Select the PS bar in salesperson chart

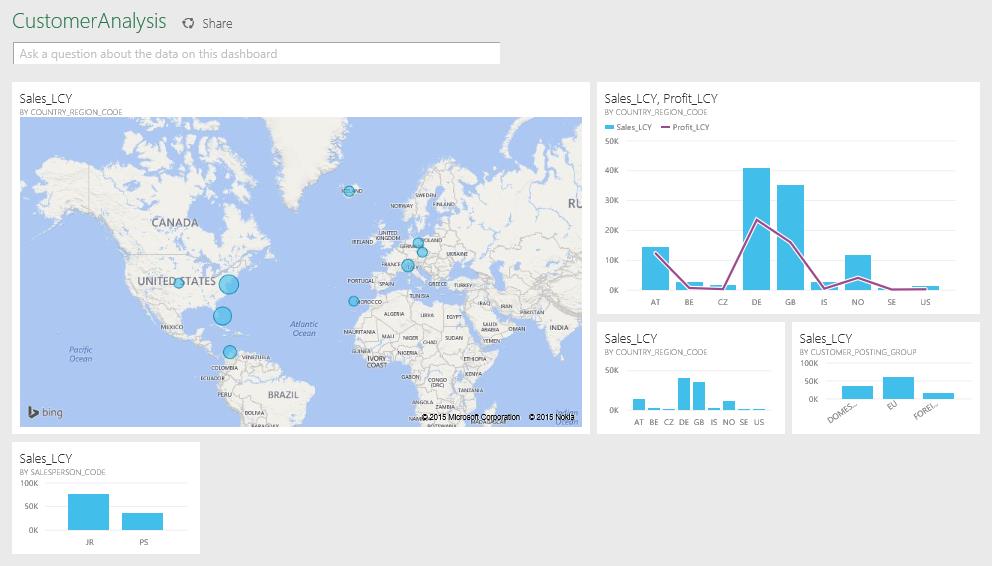[x=142, y=521]
